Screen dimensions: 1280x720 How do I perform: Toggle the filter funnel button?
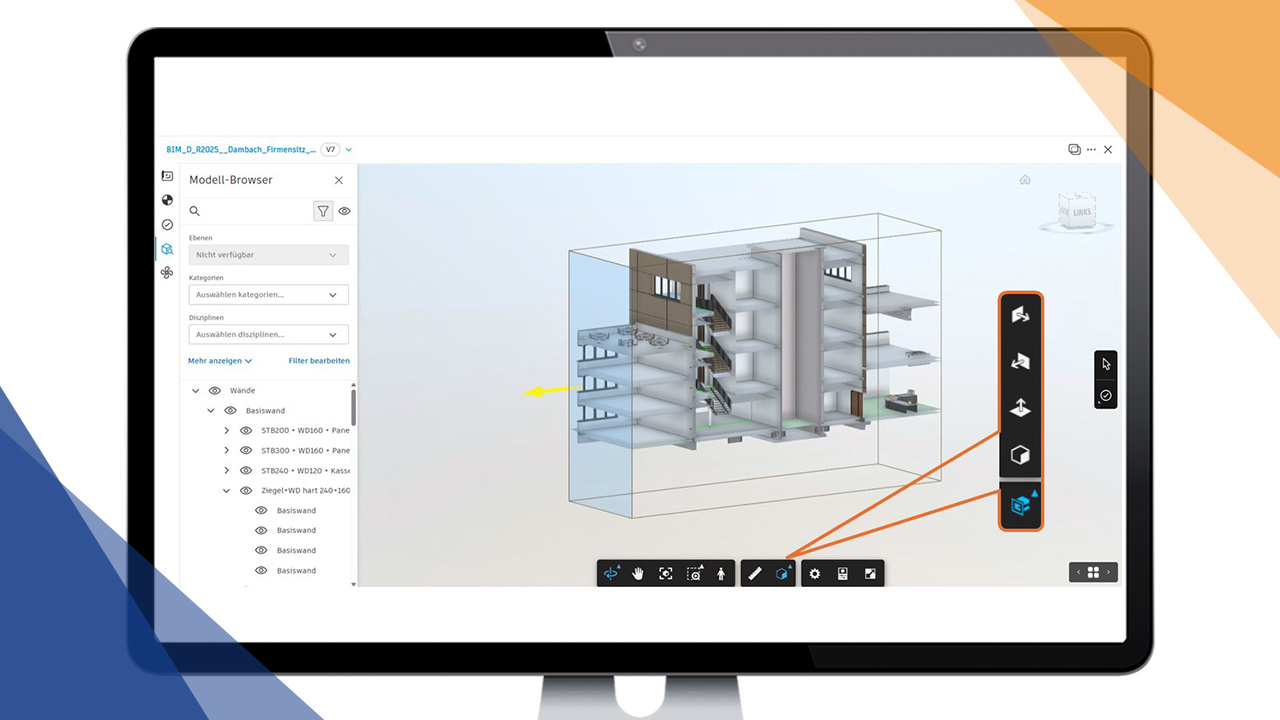click(x=323, y=211)
